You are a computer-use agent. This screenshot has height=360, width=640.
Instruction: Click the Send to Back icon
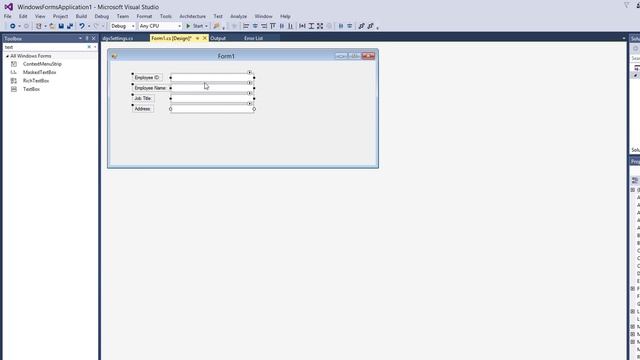click(370, 26)
